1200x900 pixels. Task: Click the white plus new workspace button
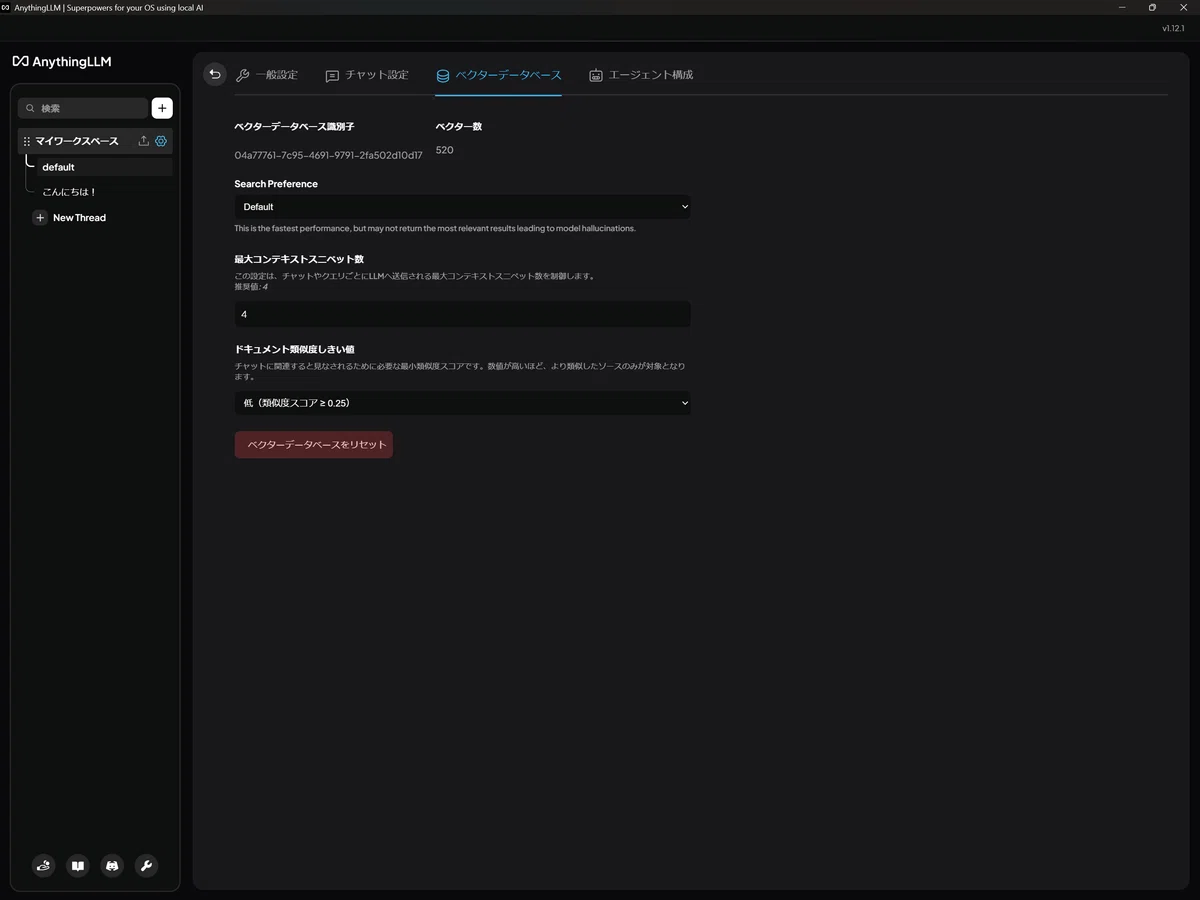click(x=162, y=108)
